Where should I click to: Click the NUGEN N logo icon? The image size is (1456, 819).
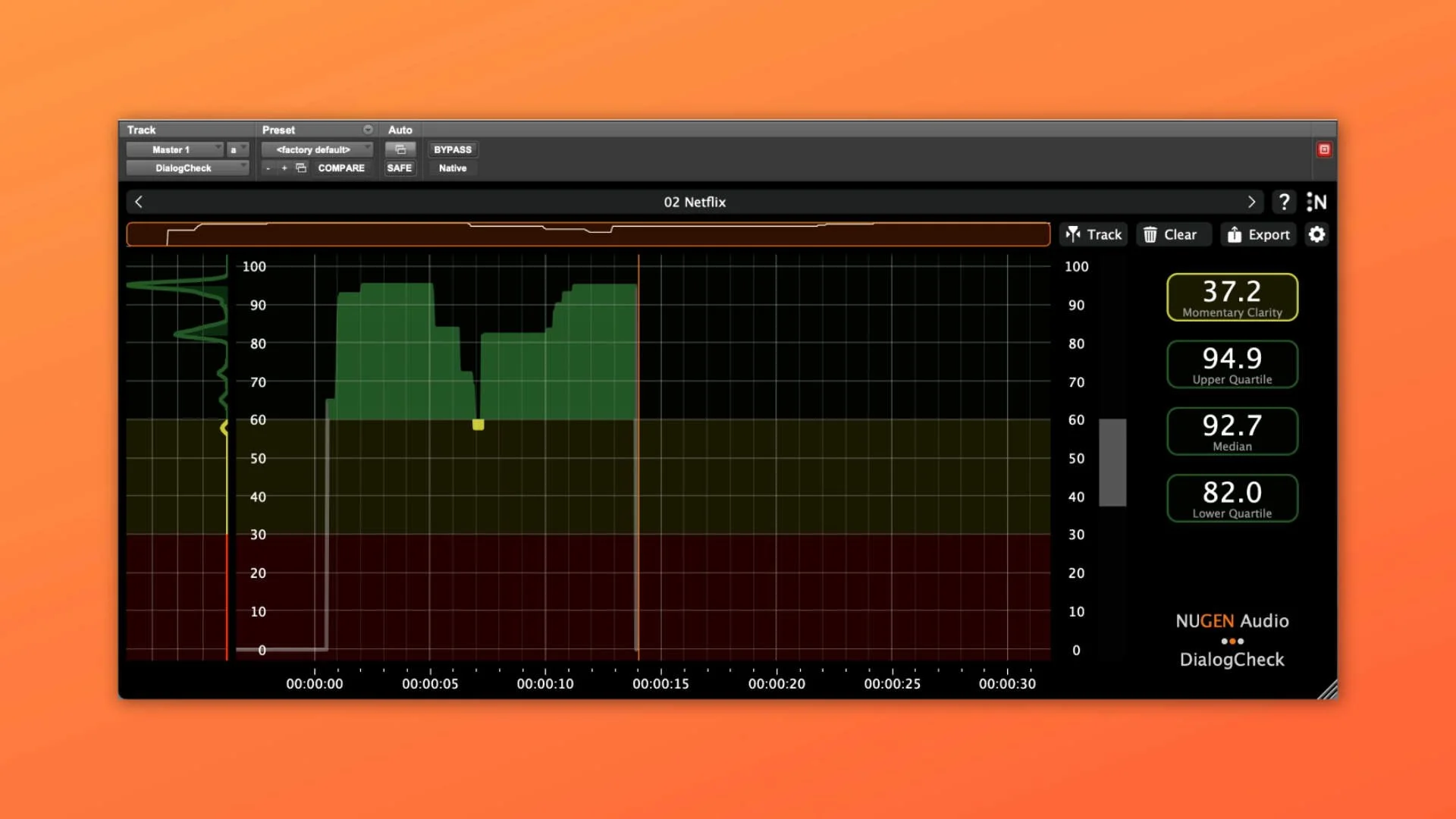(x=1316, y=202)
